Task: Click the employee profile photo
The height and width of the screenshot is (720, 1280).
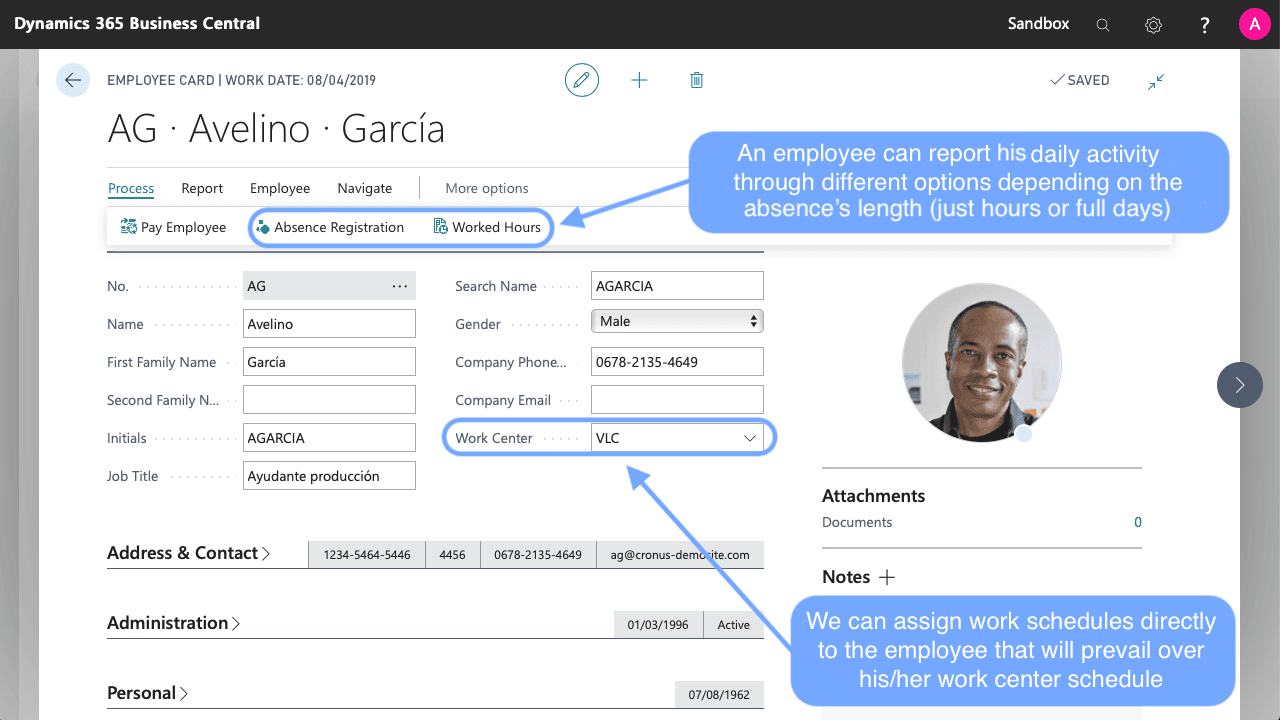Action: click(x=981, y=363)
